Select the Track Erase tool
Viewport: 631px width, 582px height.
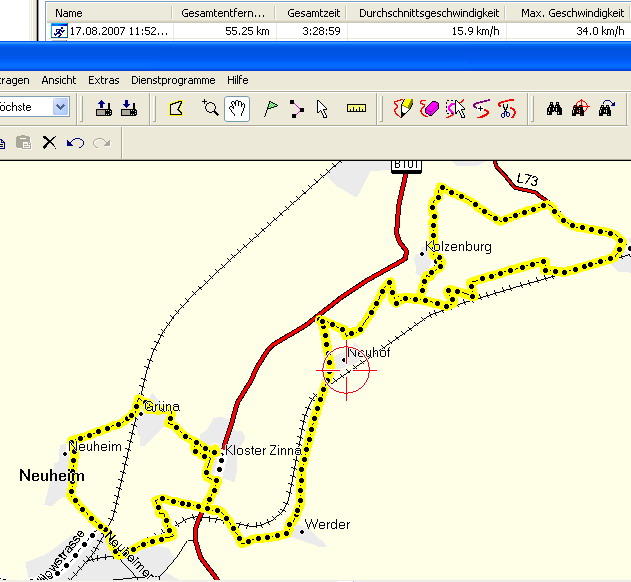point(430,108)
